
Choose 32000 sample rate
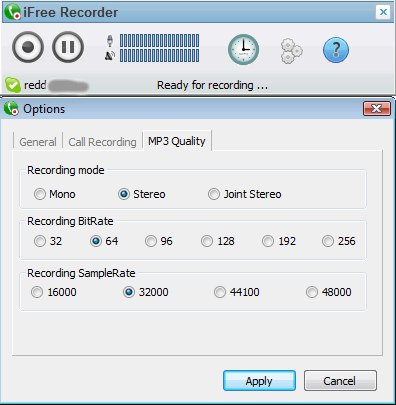146,292
